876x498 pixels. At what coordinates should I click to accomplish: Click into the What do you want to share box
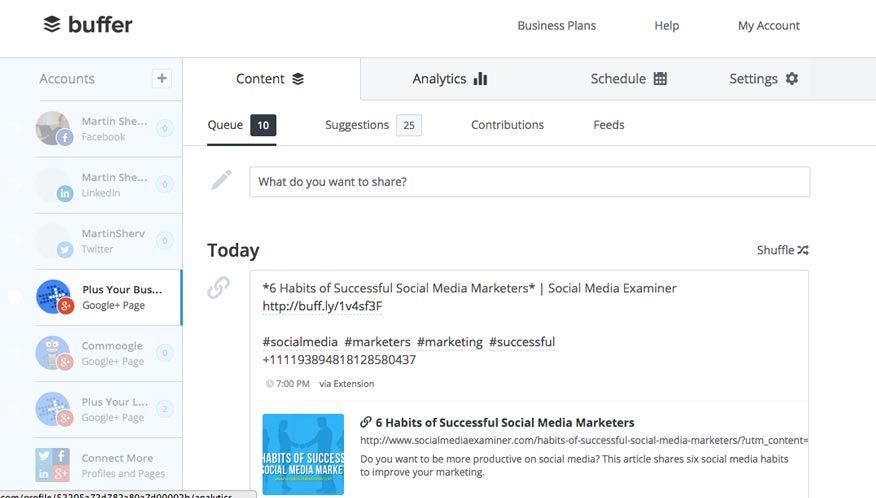(530, 182)
